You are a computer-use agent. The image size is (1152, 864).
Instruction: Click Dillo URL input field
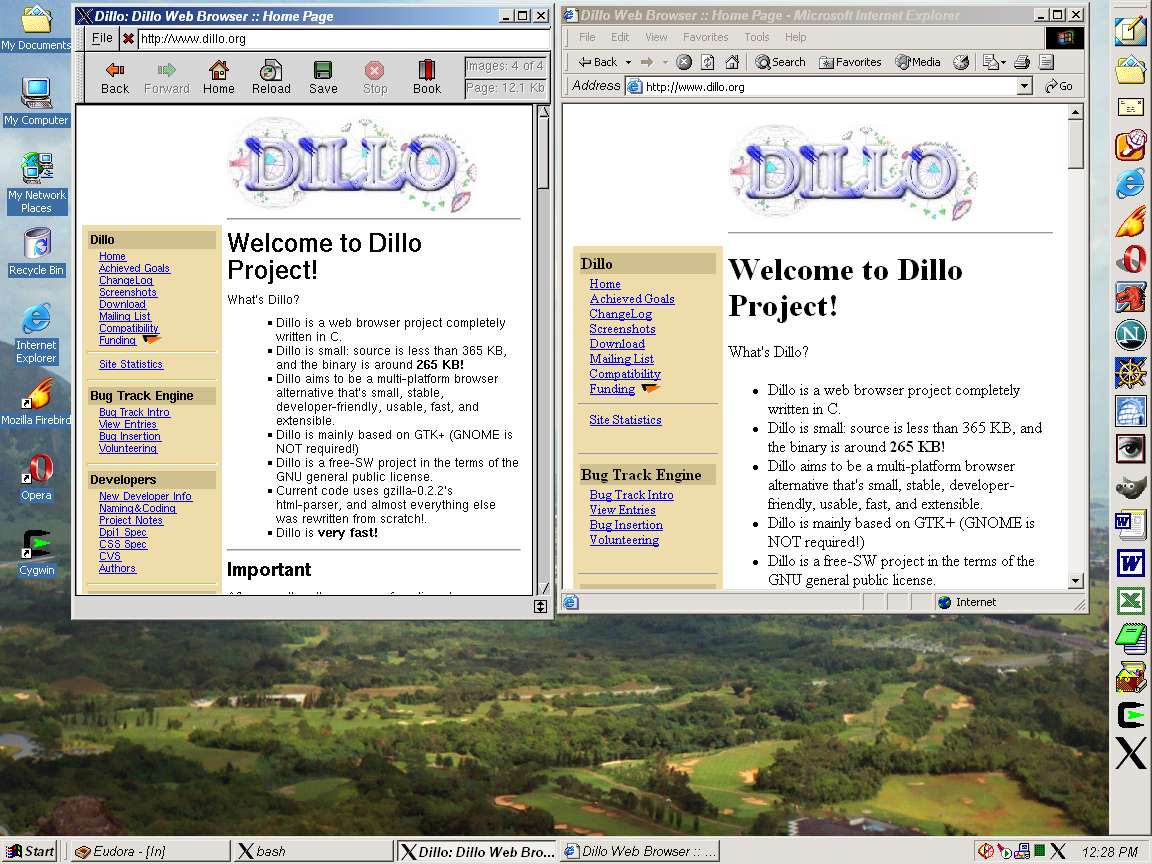344,38
